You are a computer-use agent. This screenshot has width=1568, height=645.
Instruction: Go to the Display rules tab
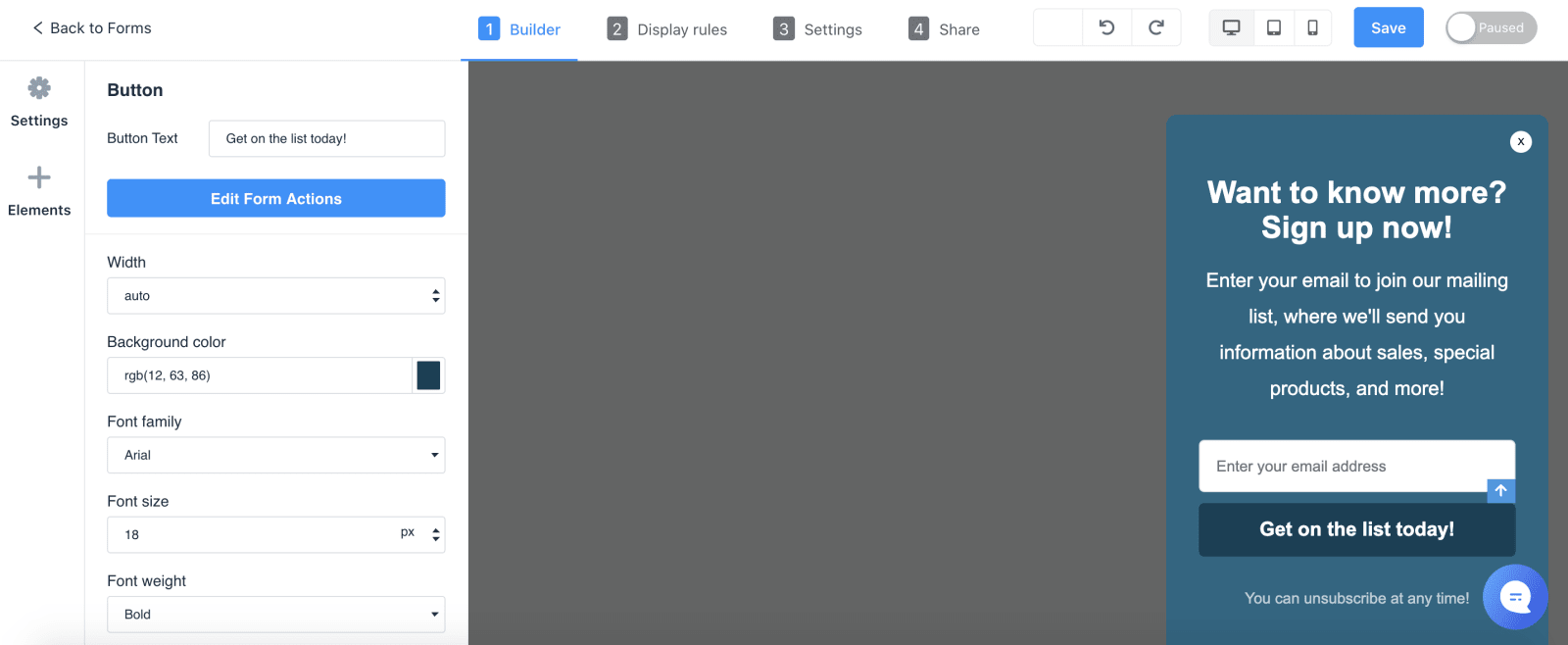(x=666, y=29)
